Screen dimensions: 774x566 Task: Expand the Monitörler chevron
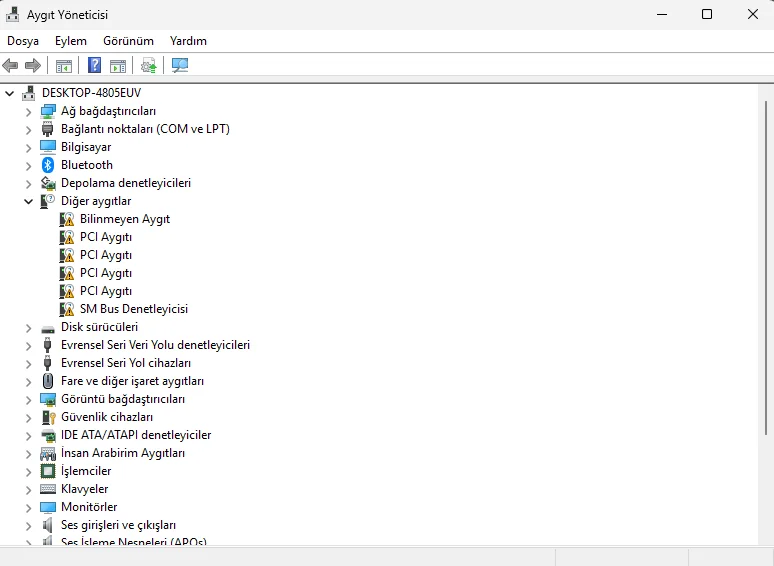click(x=29, y=508)
